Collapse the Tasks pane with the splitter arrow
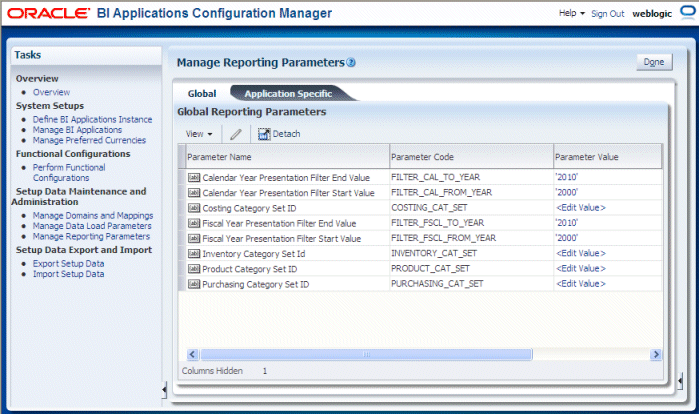699x414 pixels. point(164,390)
